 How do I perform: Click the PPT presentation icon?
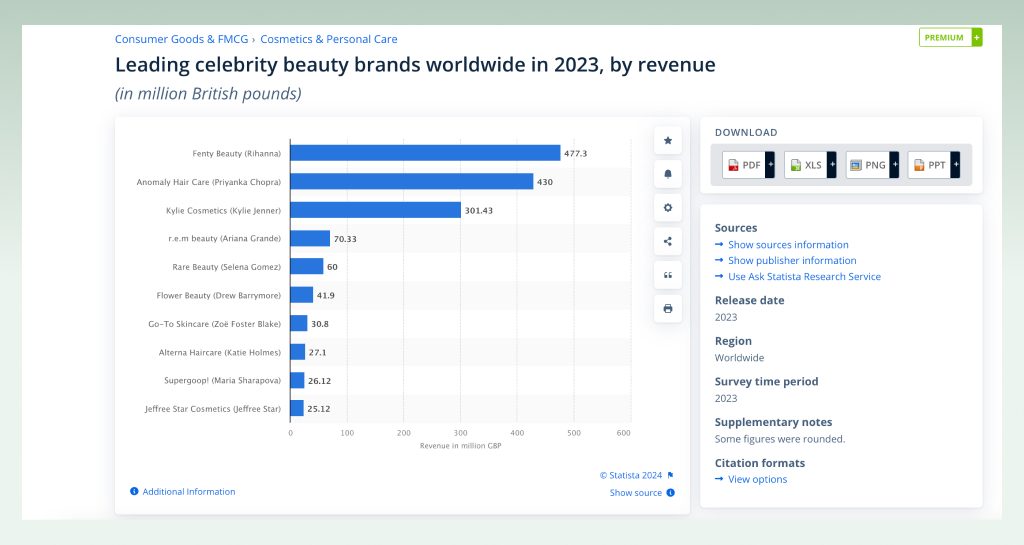pyautogui.click(x=919, y=165)
